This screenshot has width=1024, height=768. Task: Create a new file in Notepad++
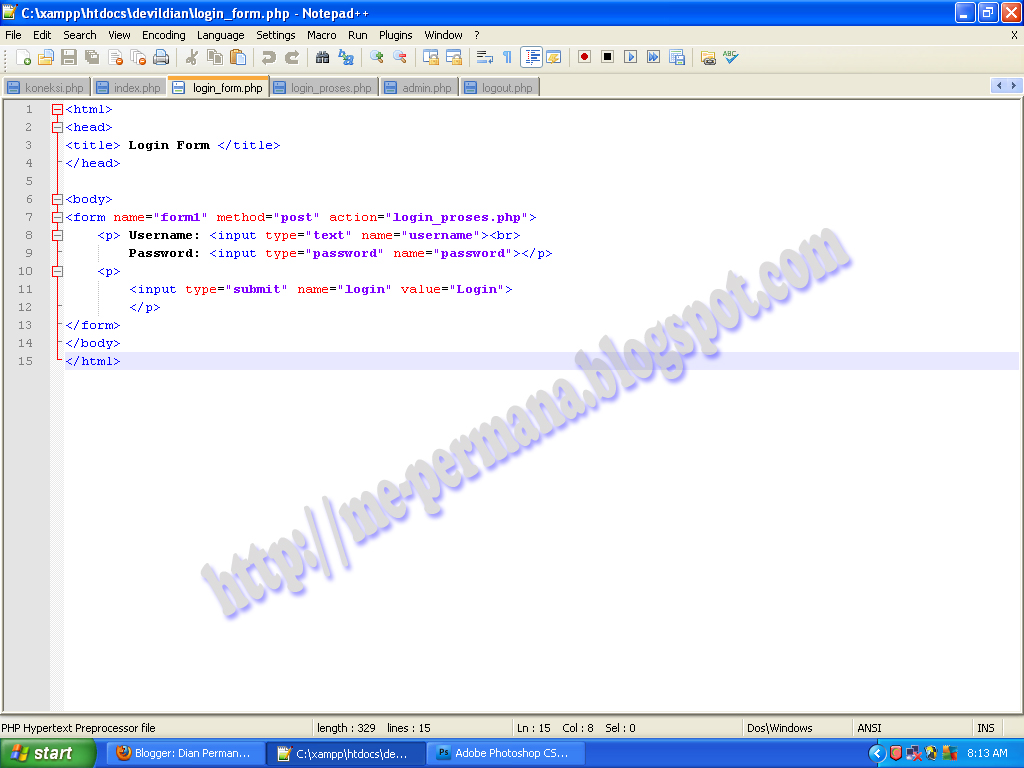tap(24, 57)
